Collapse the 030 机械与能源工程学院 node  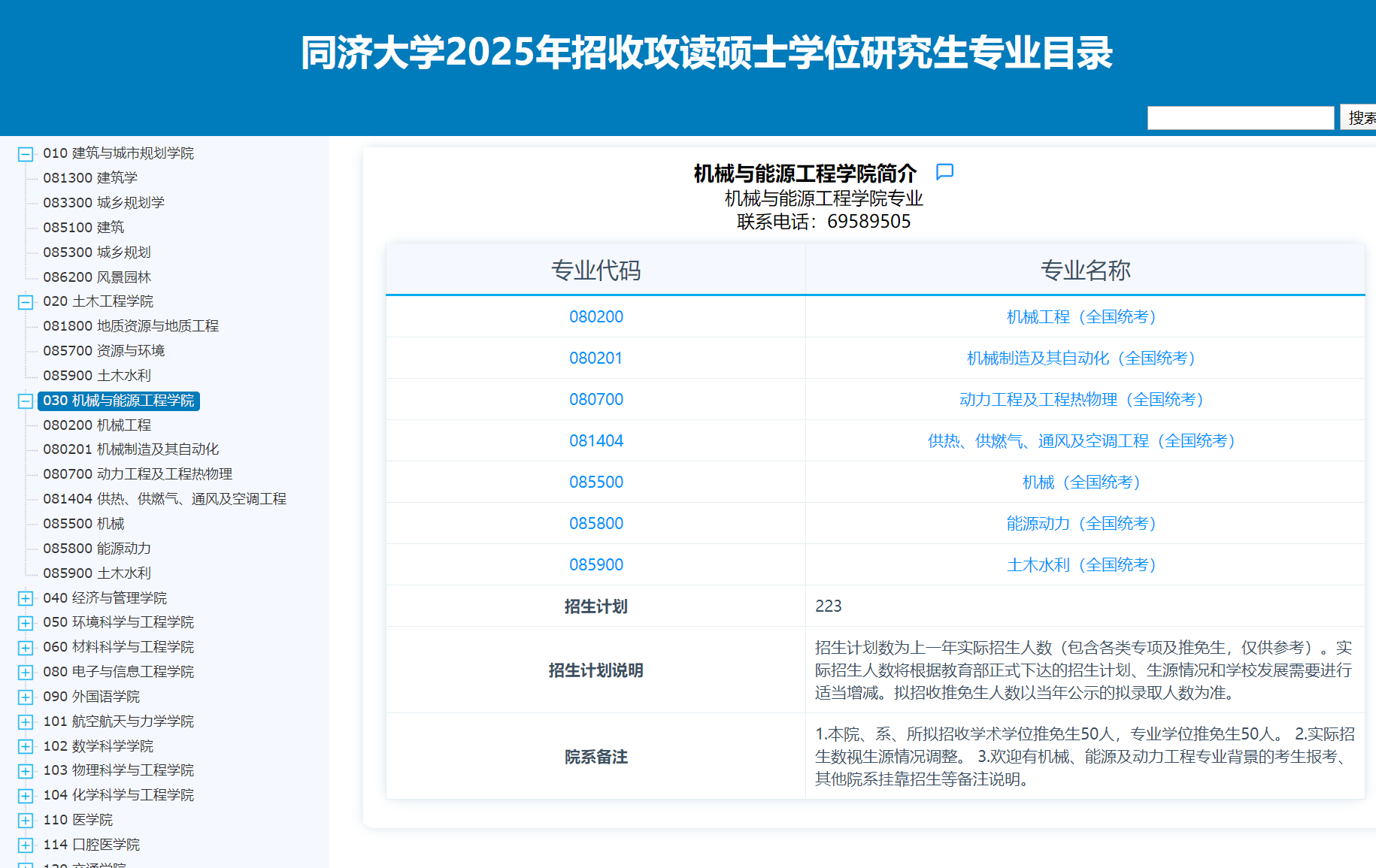[x=26, y=401]
